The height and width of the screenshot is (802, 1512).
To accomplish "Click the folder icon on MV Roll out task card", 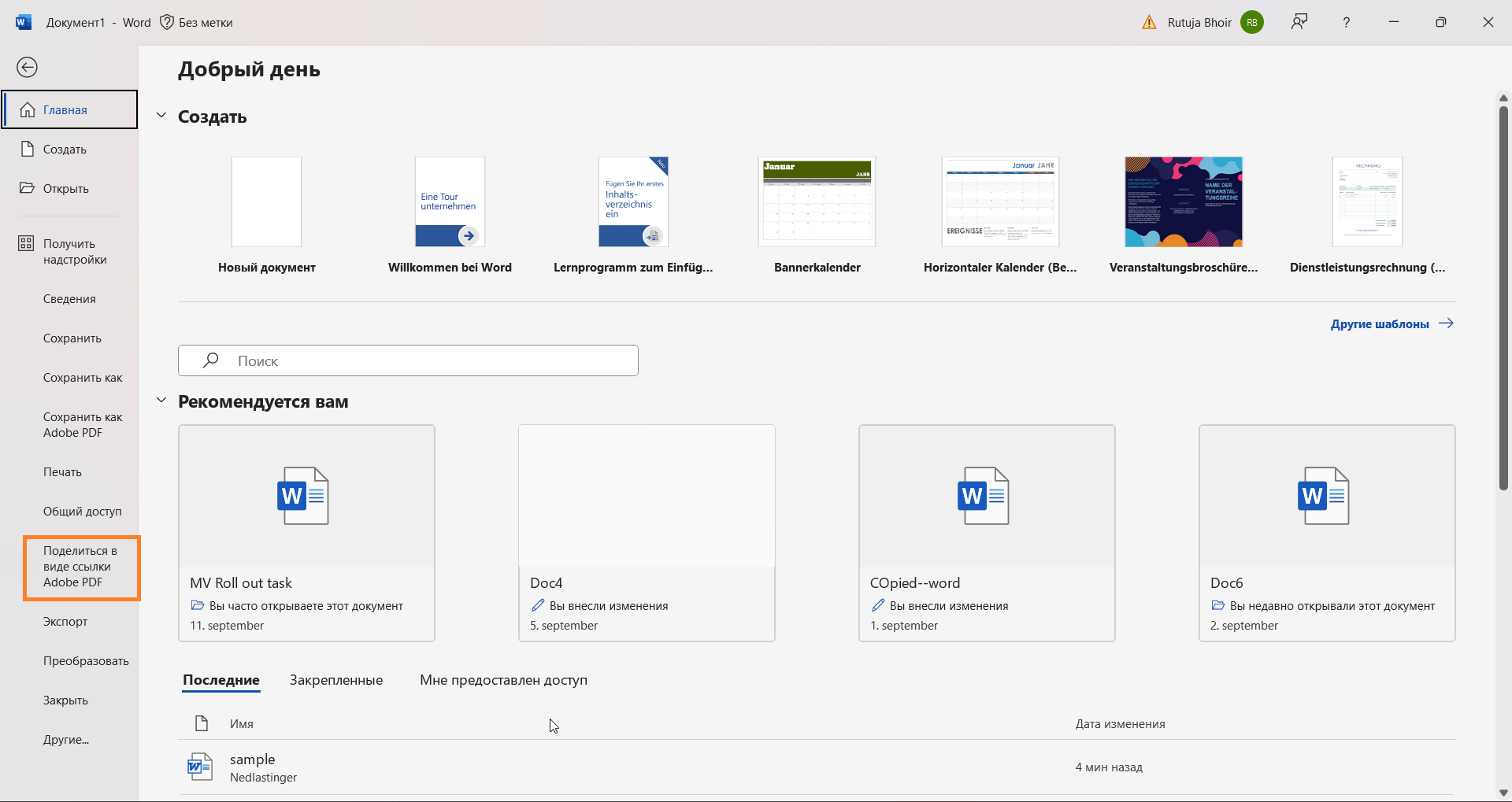I will (x=198, y=605).
